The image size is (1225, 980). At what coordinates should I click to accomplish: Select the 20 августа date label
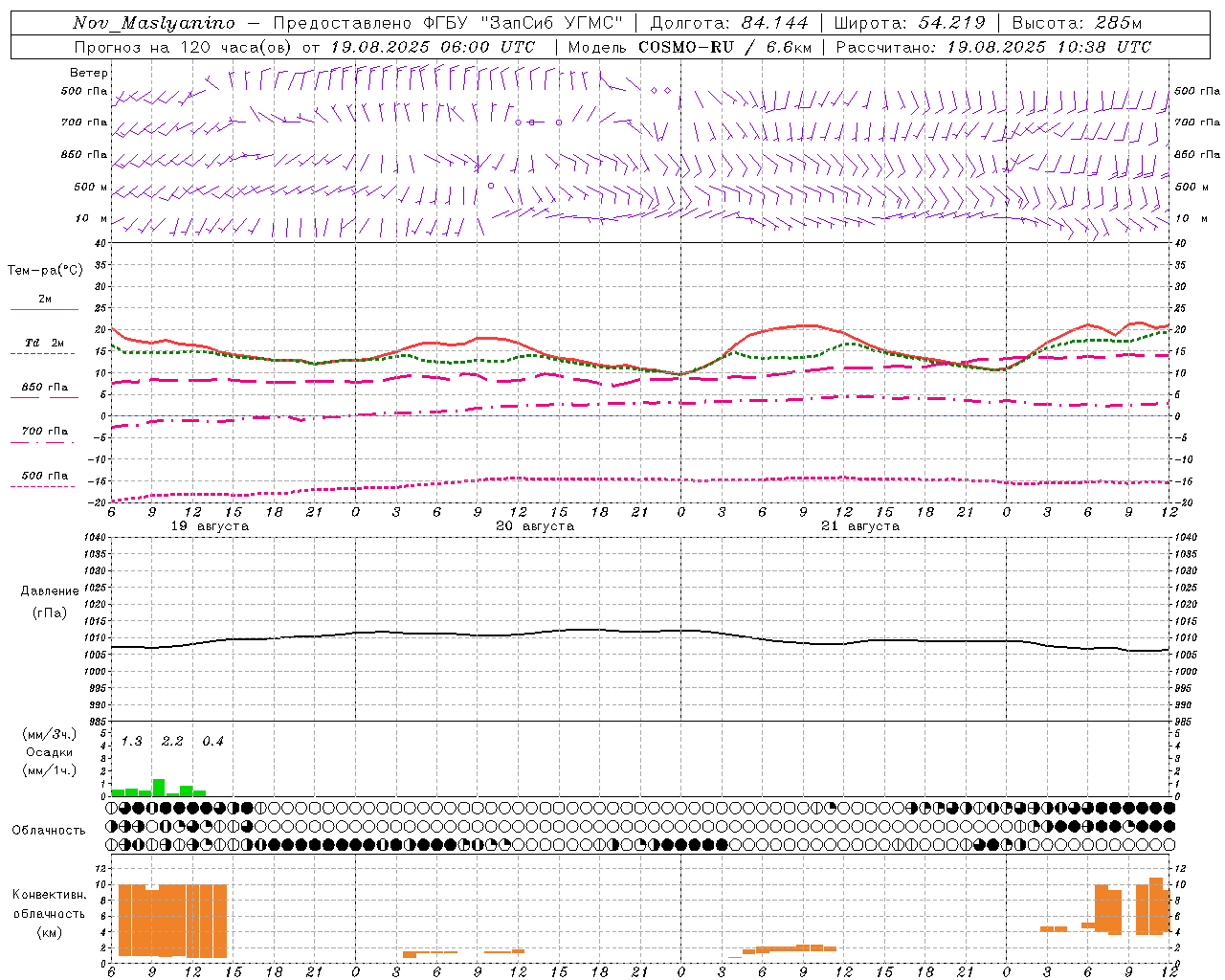[535, 526]
